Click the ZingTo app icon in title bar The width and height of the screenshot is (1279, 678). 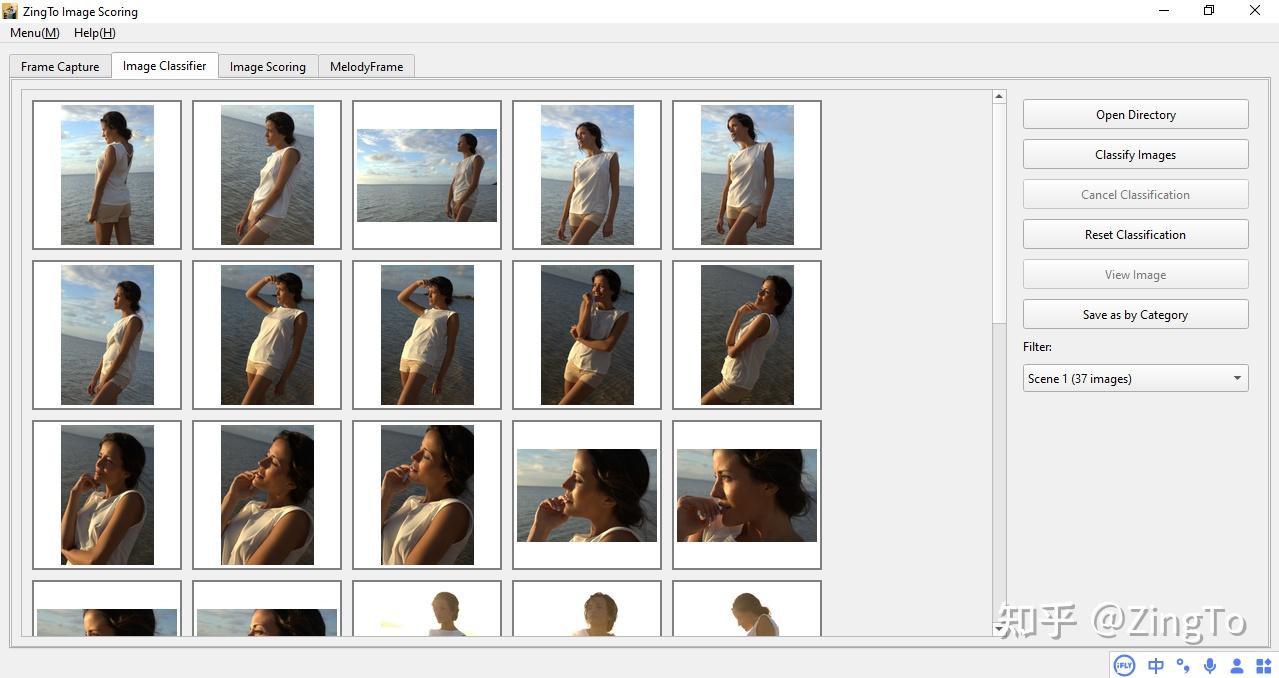tap(10, 11)
